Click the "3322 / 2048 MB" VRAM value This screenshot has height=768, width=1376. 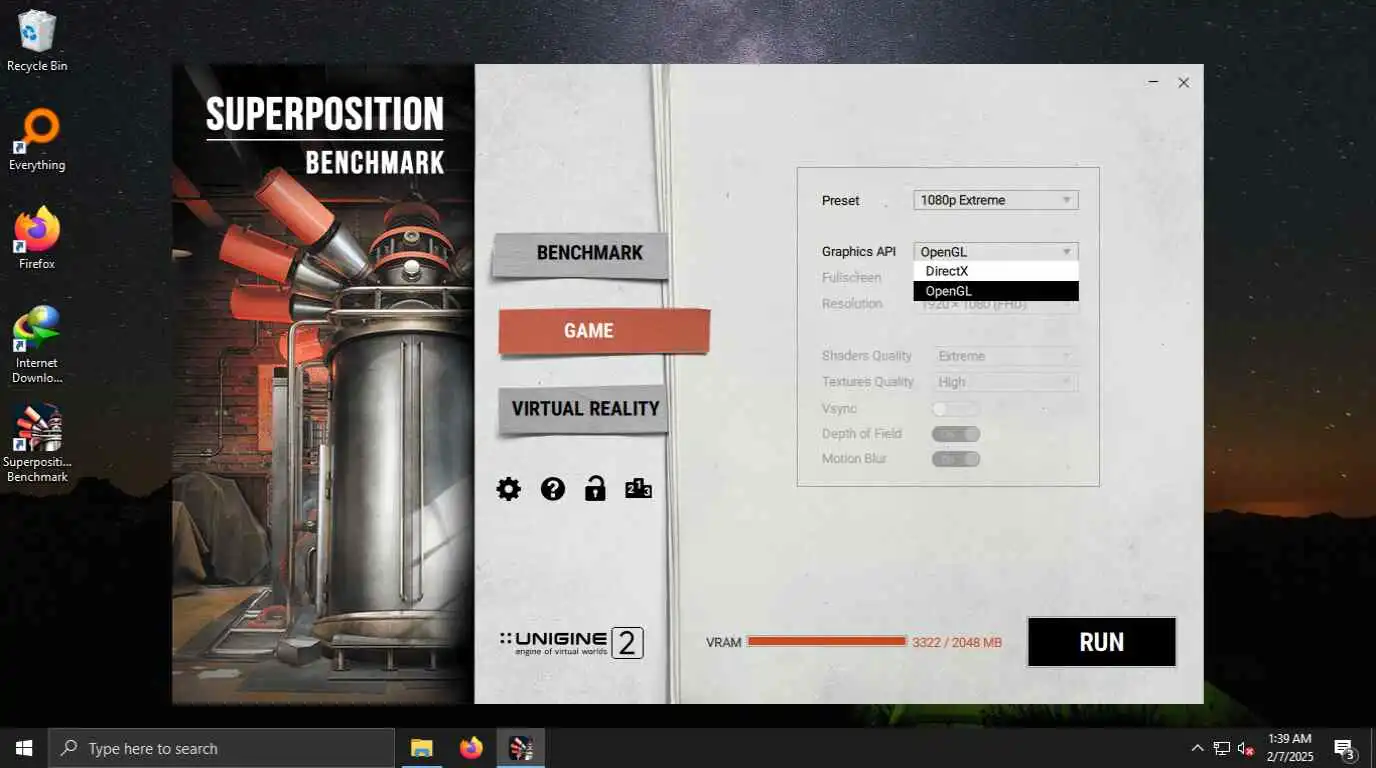pyautogui.click(x=957, y=642)
